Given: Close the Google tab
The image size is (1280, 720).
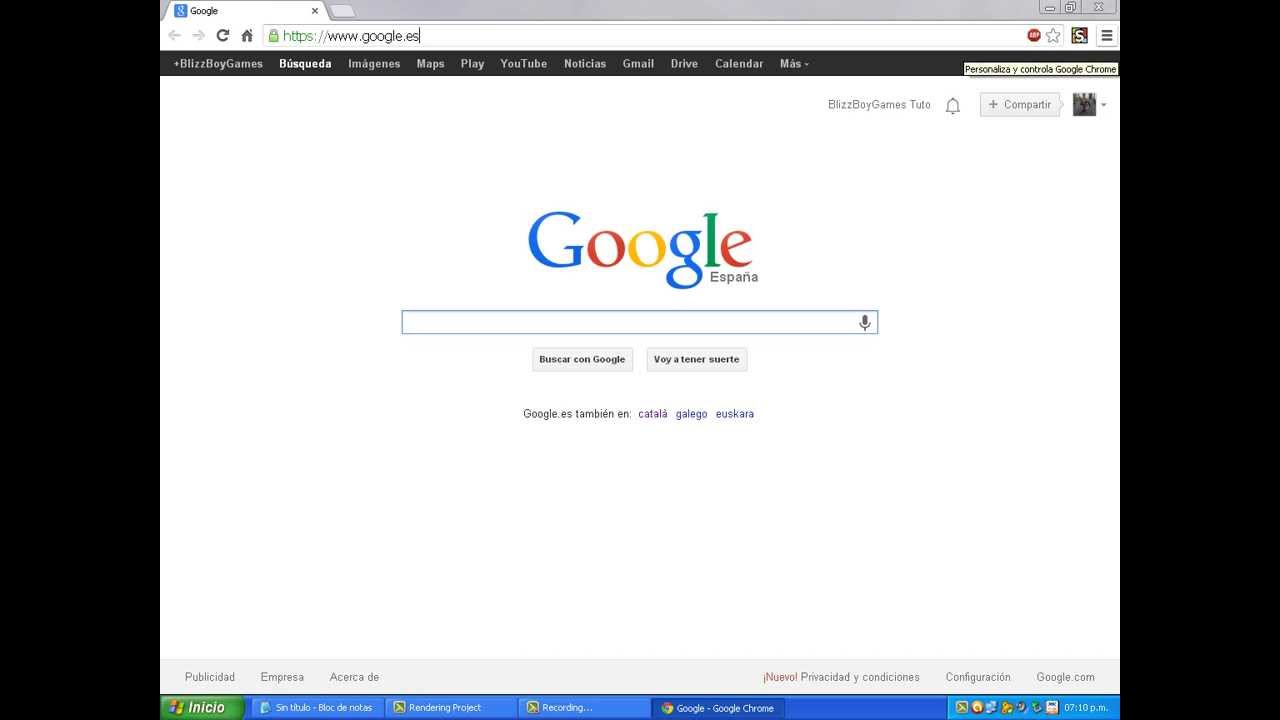Looking at the screenshot, I should [314, 11].
